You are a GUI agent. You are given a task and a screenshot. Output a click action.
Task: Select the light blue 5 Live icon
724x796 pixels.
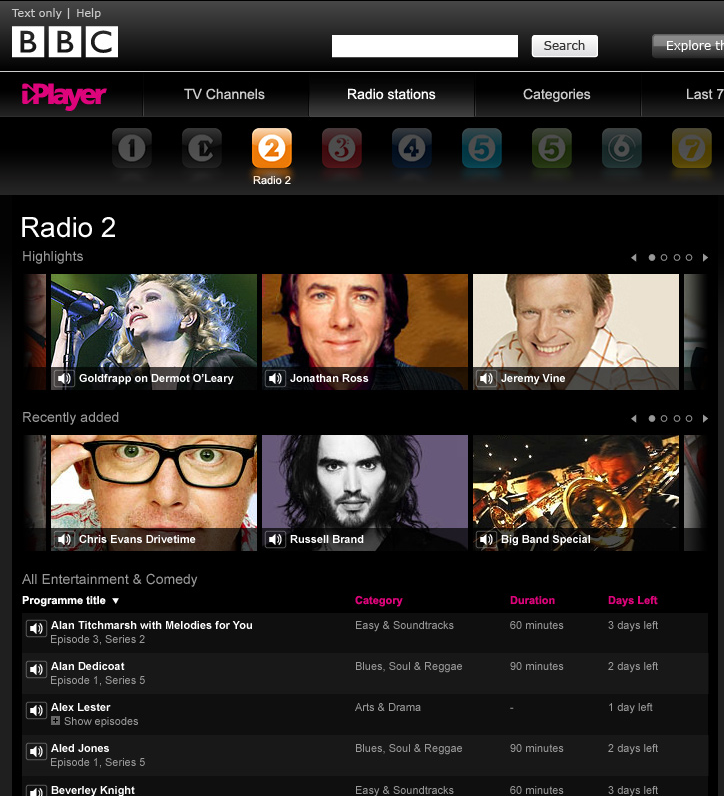click(482, 149)
